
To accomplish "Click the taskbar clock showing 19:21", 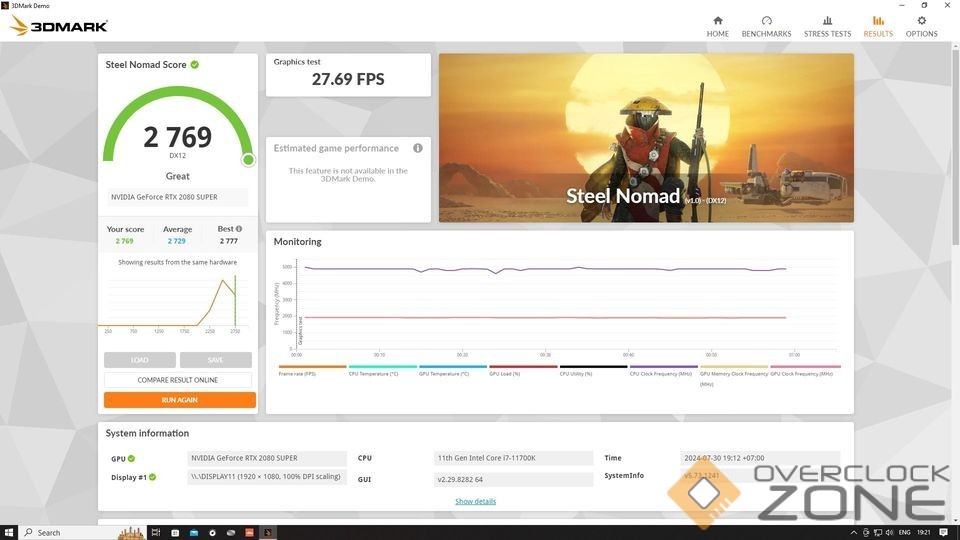I will tap(924, 533).
